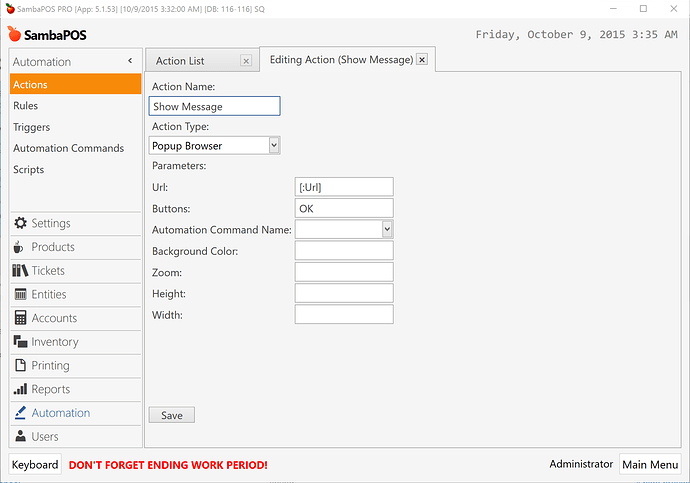This screenshot has height=483, width=690.
Task: Switch to the Action List tab
Action: (180, 61)
